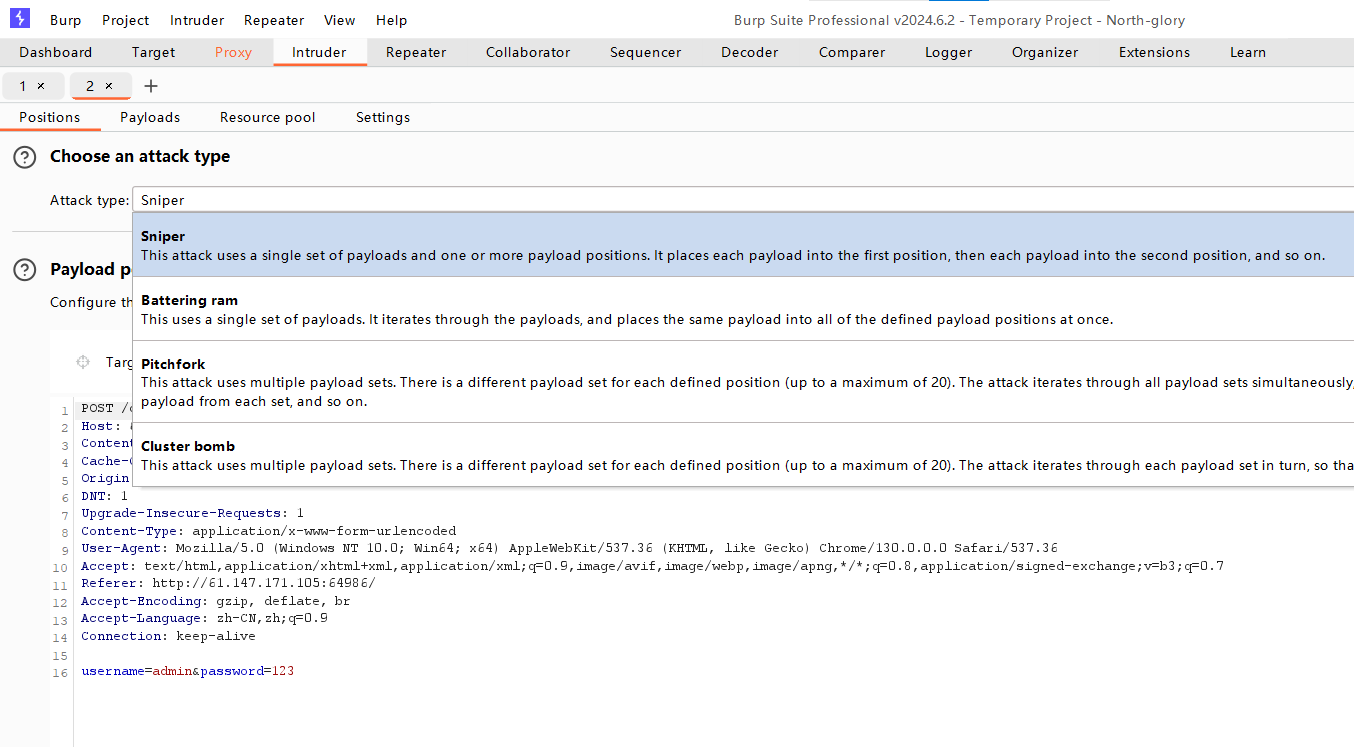Screen dimensions: 1354x747
Task: Click the Content-Type header line
Action: pos(268,531)
